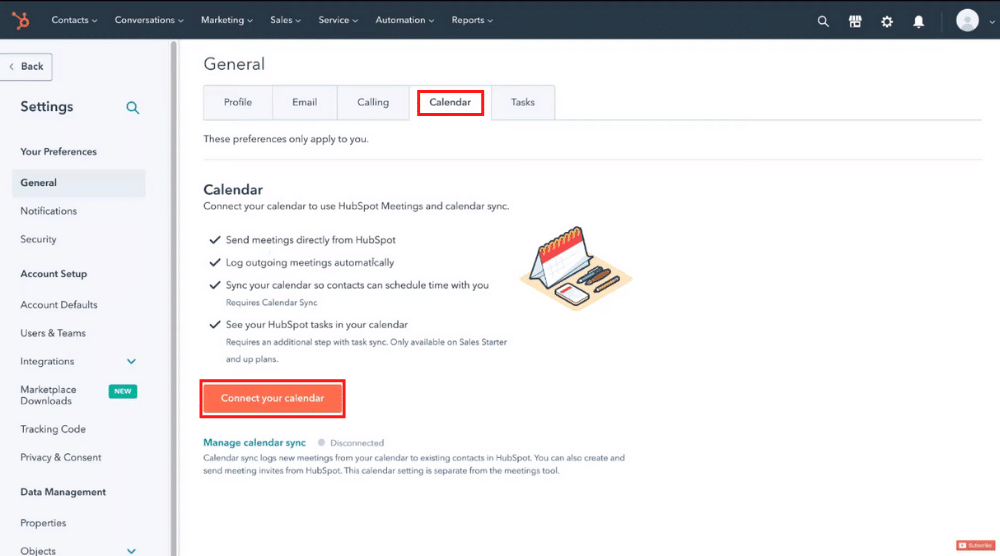
Task: Select the Calendar tab
Action: click(450, 102)
